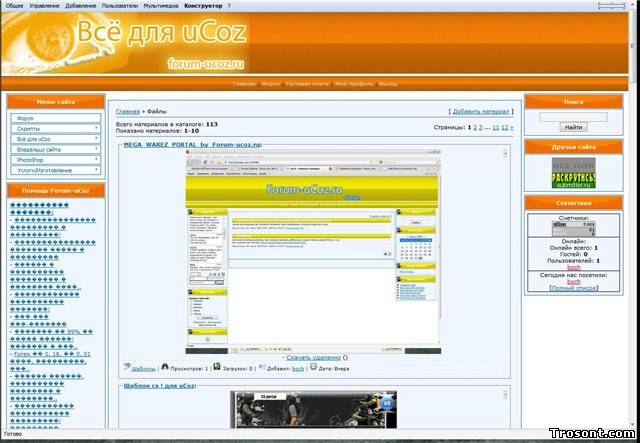Focus the site search input field

click(573, 117)
